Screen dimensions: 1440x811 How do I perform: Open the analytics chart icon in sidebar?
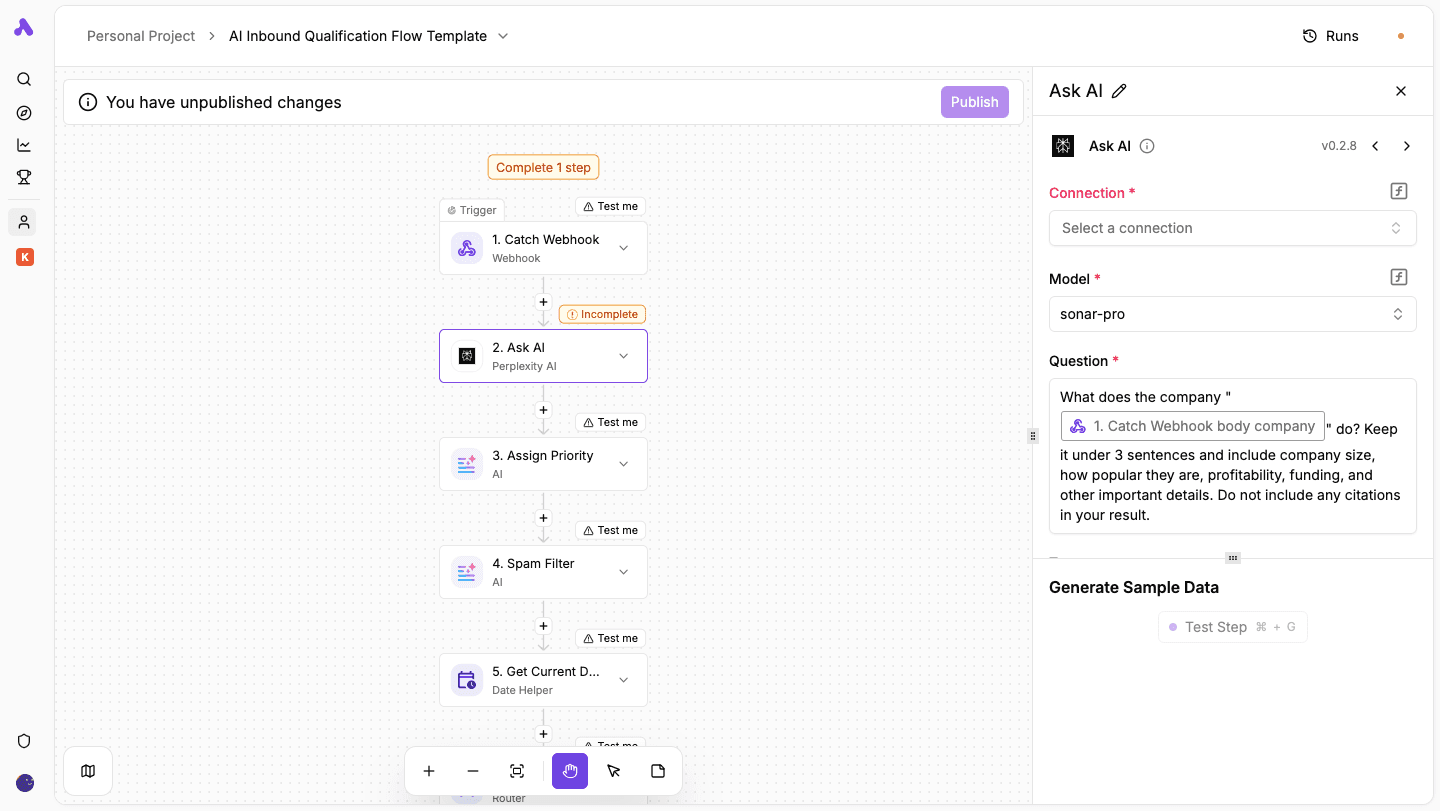24,145
